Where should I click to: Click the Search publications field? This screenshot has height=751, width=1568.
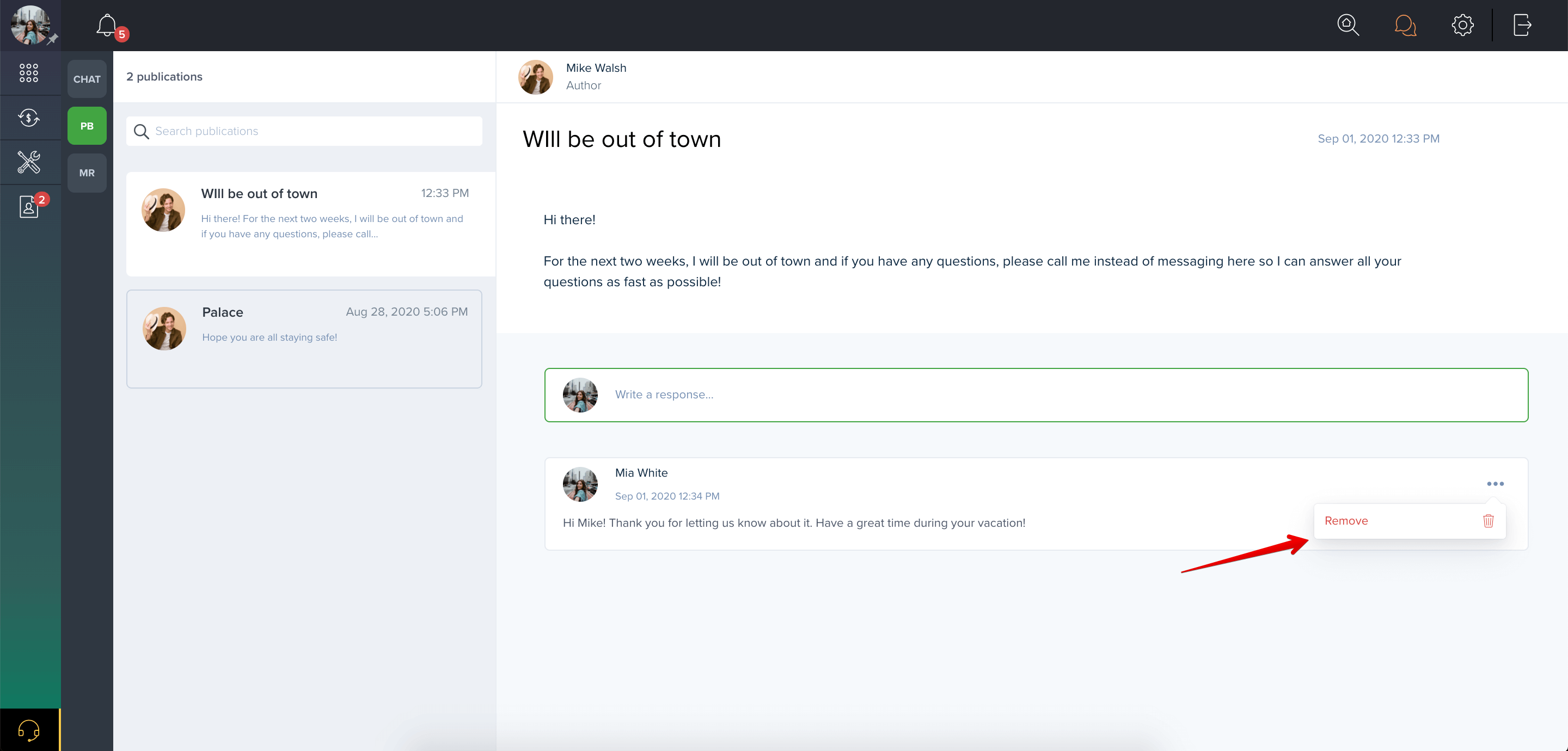(304, 131)
